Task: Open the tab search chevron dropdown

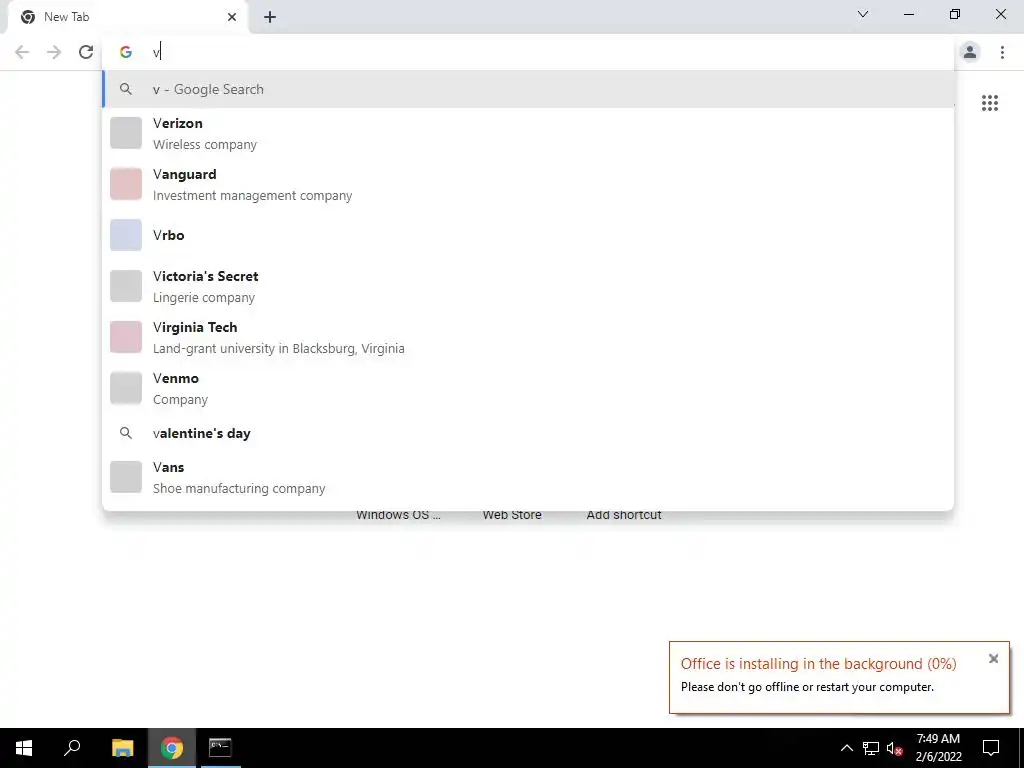Action: pos(863,14)
